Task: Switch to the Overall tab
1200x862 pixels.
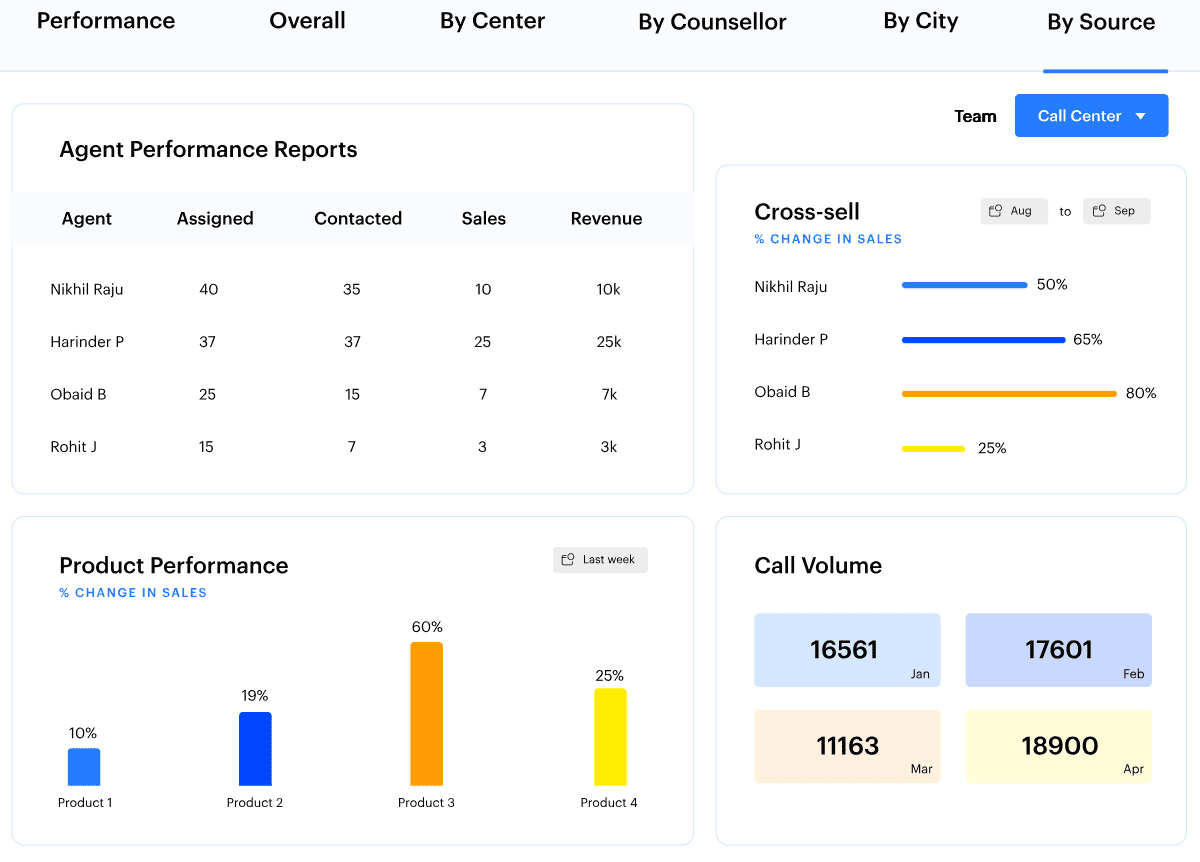Action: click(x=308, y=21)
